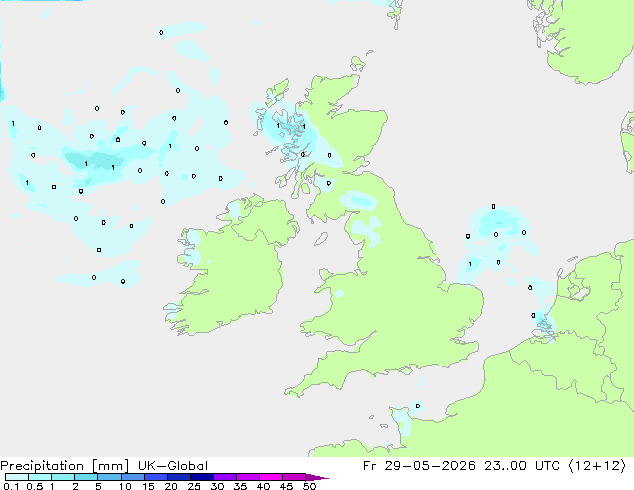The image size is (634, 490).
Task: Click the '50' legend scale number
Action: 310,486
